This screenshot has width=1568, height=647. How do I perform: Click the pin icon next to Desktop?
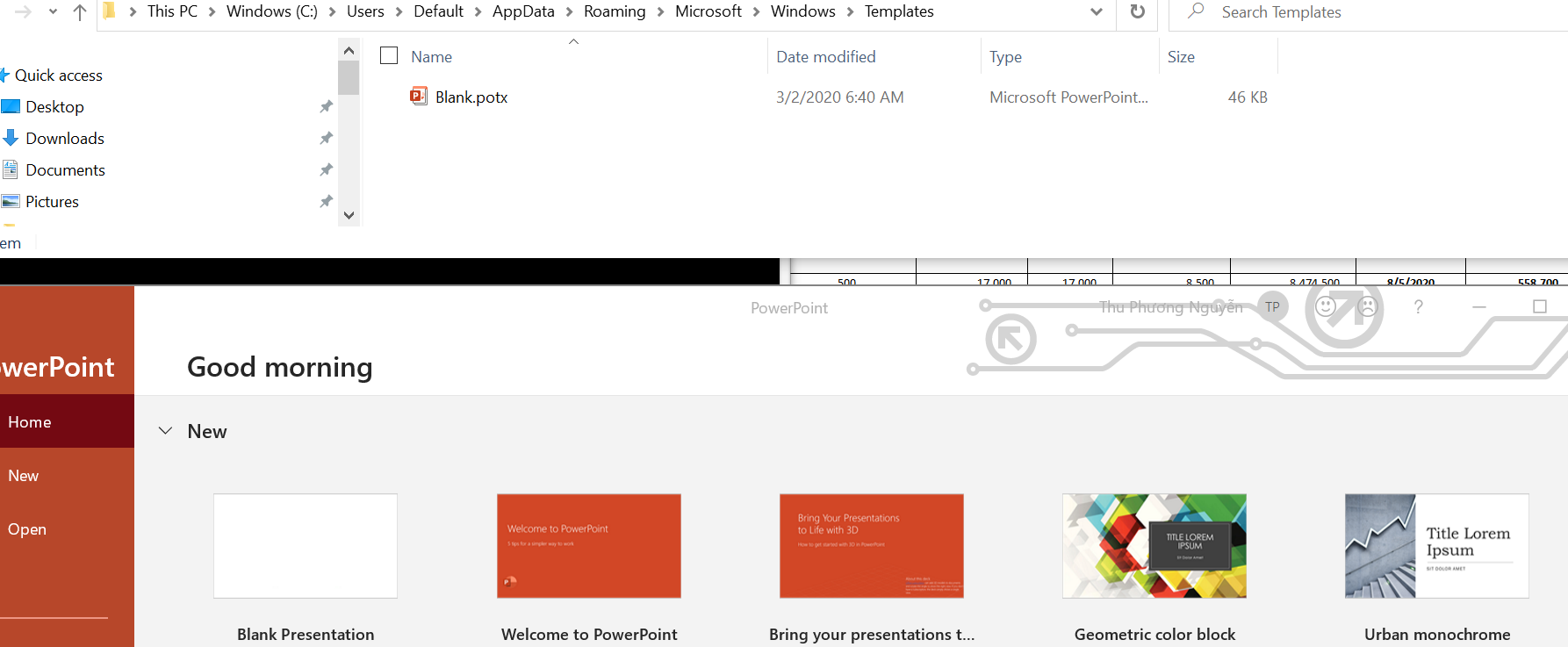[x=326, y=107]
